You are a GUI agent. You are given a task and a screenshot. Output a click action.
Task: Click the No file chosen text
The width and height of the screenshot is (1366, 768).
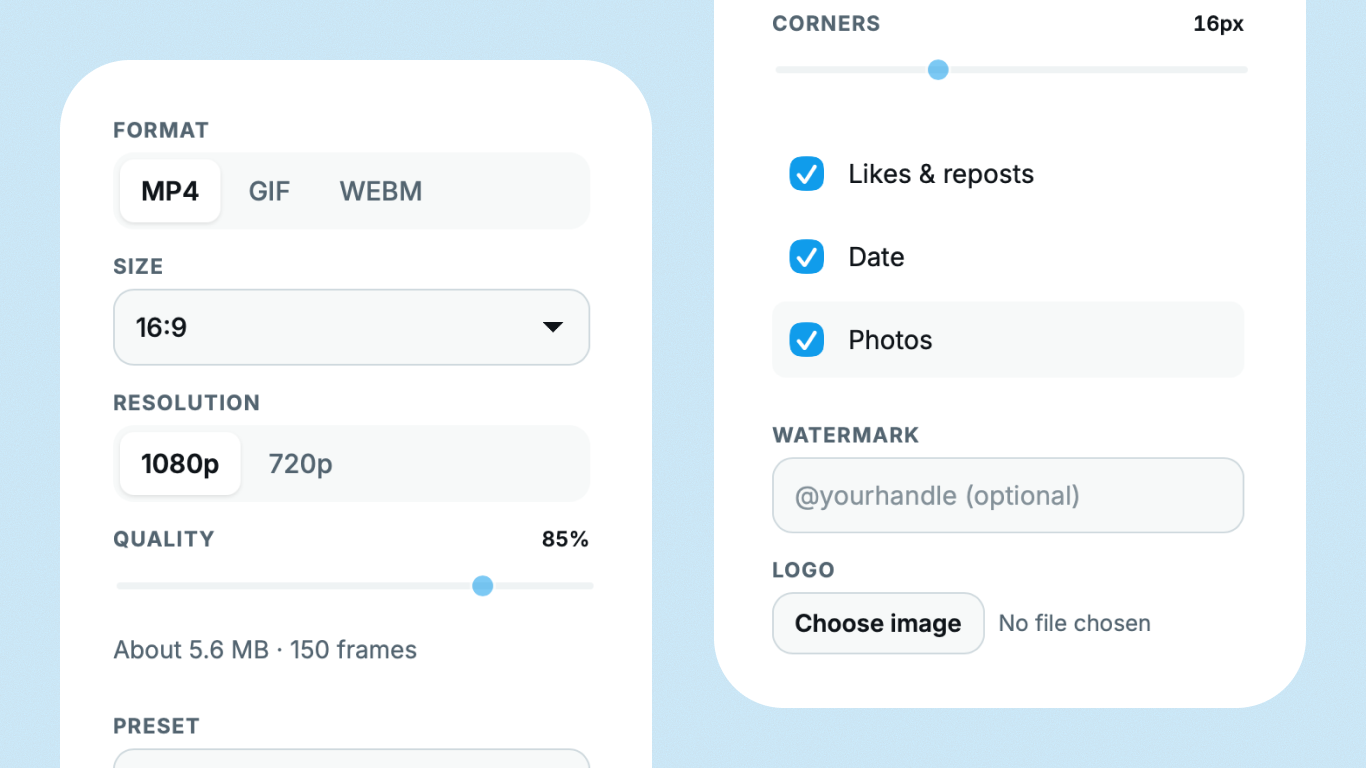pos(1074,623)
